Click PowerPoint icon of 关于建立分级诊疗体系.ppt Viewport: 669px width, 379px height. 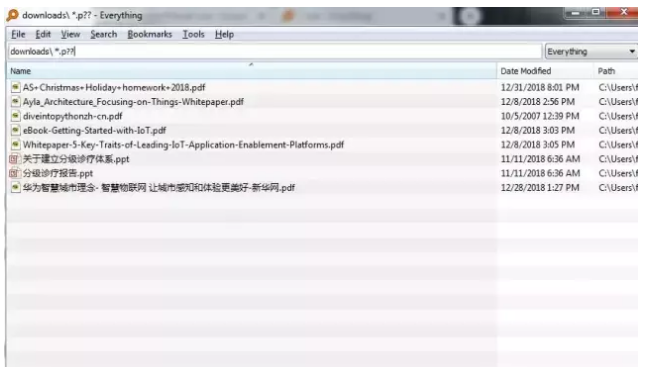coord(15,159)
